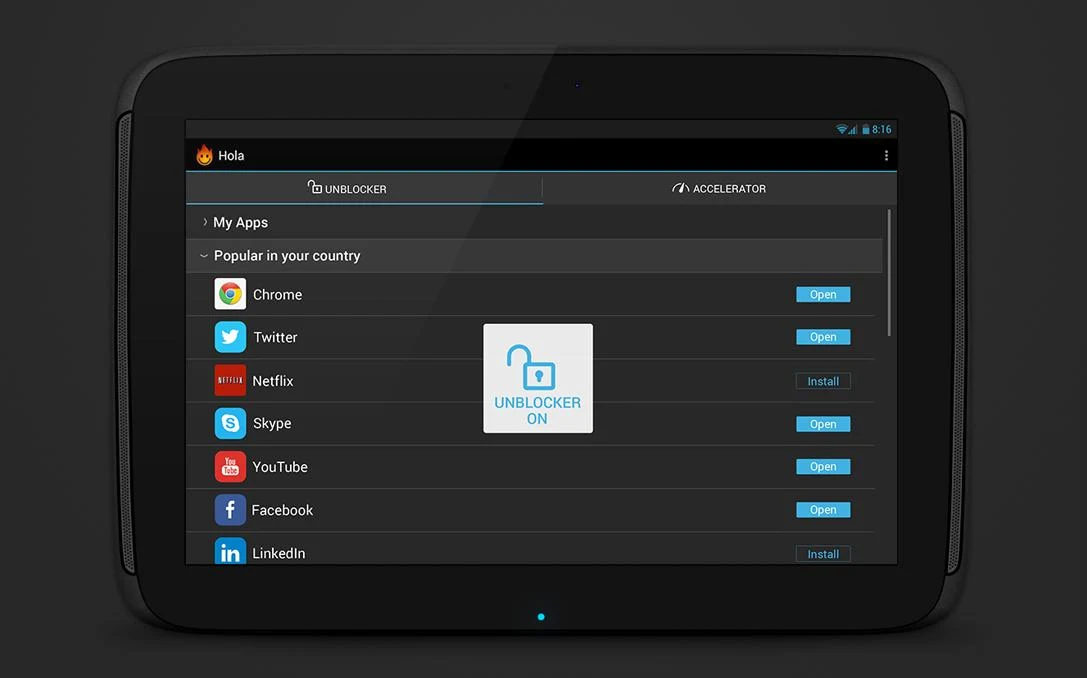Switch to the Accelerator tab
Image resolution: width=1087 pixels, height=678 pixels.
pyautogui.click(x=719, y=187)
